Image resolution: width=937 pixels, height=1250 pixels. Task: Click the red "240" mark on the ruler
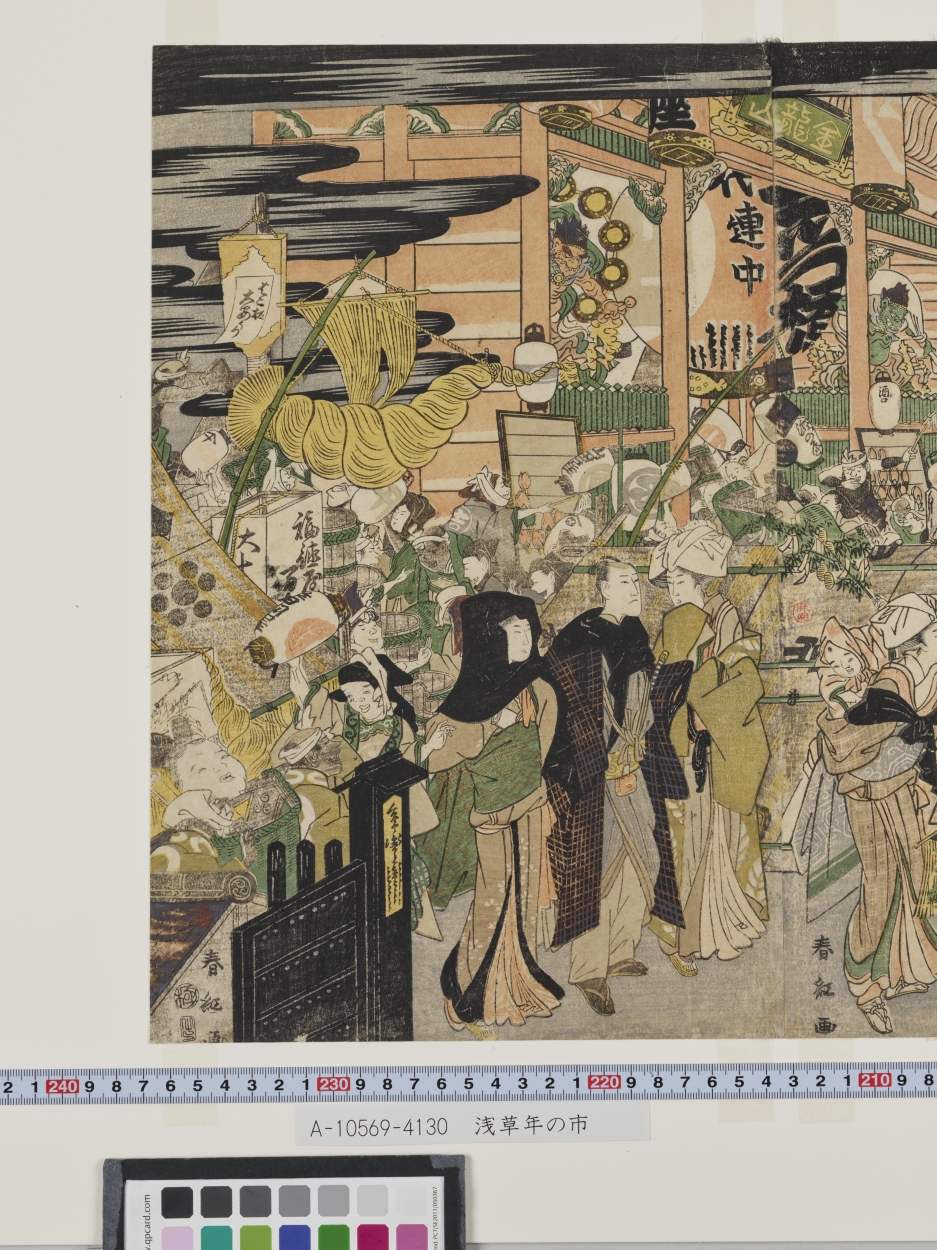click(x=62, y=1085)
